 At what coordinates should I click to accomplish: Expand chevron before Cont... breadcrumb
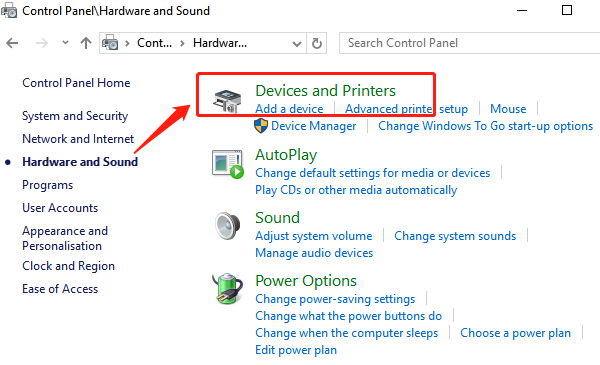[127, 43]
